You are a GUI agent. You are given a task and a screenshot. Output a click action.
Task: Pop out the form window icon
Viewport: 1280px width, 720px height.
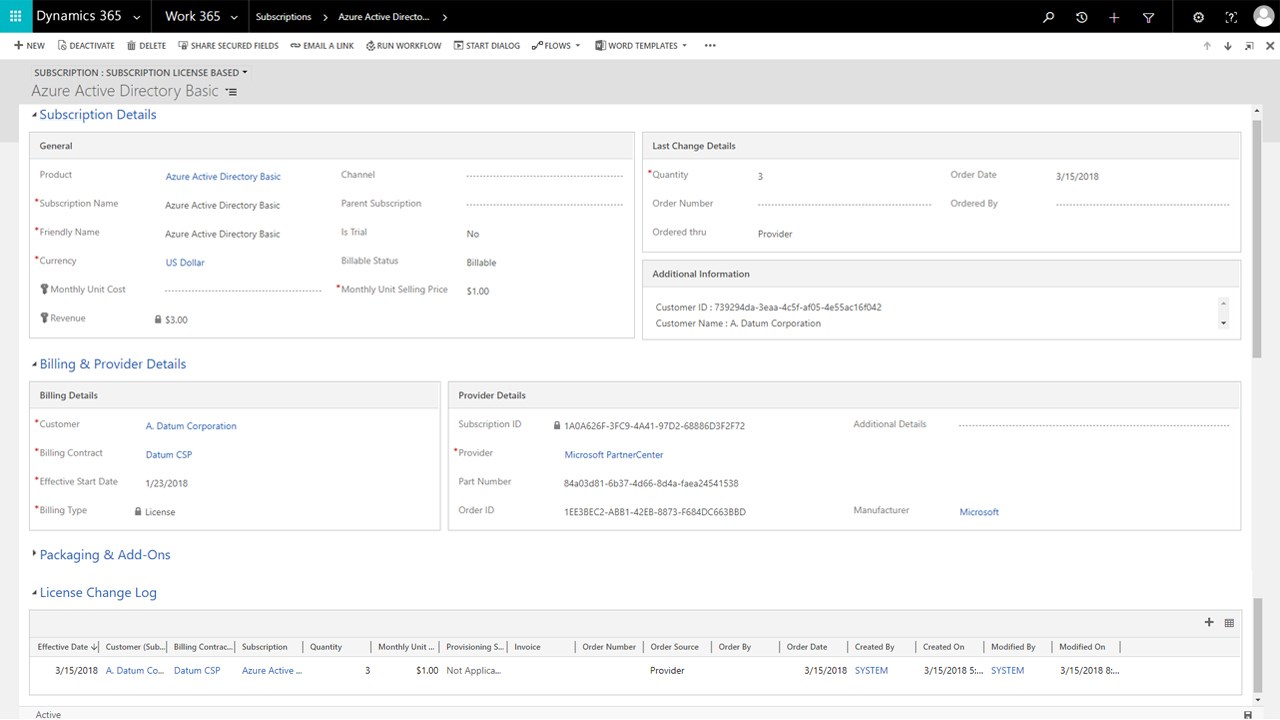(1249, 46)
